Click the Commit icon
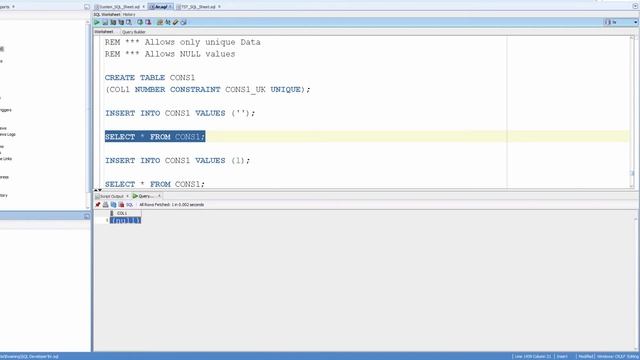Image resolution: width=640 pixels, height=360 pixels. (140, 22)
